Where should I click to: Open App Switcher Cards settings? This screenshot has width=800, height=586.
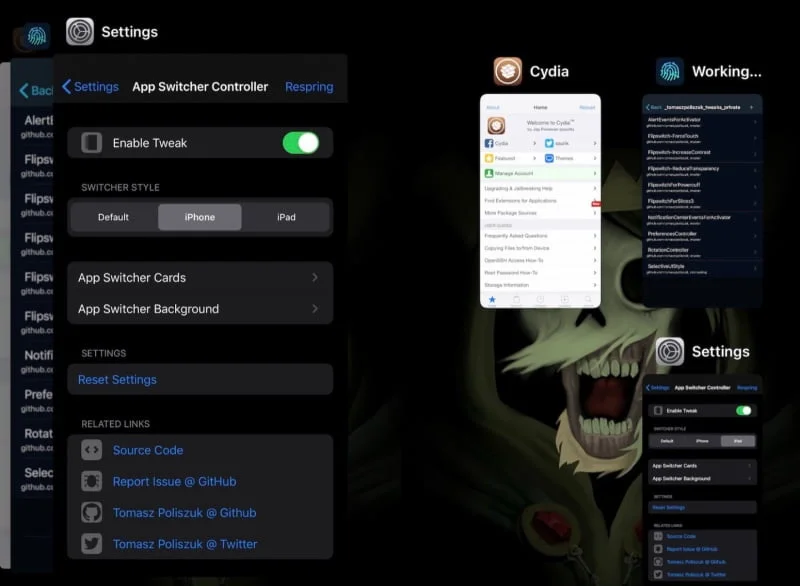point(200,277)
